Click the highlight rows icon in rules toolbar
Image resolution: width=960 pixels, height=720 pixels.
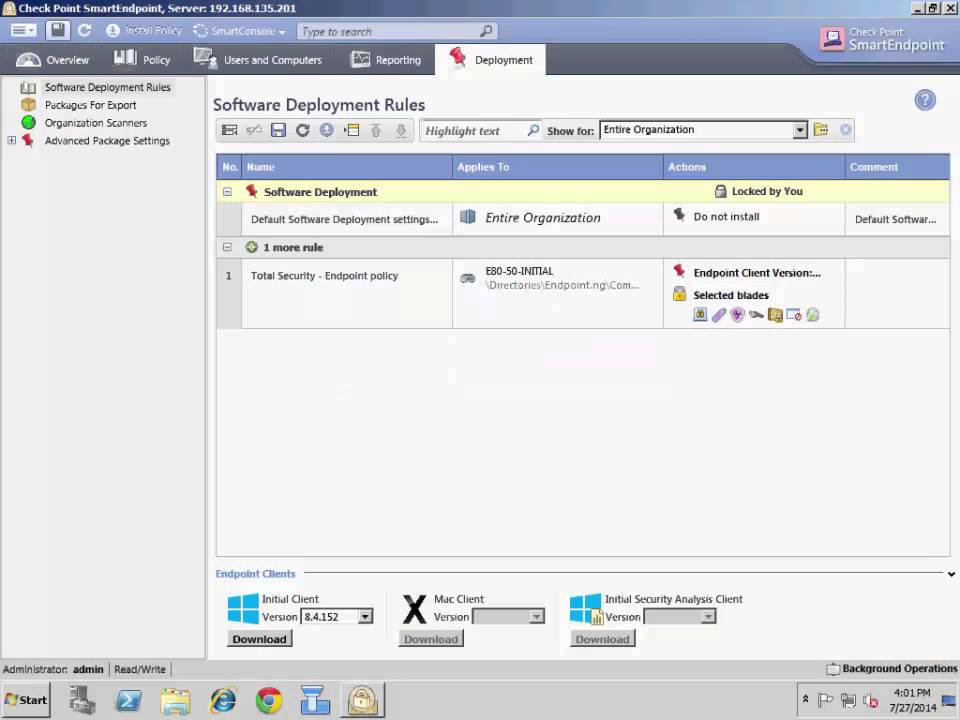[x=352, y=130]
